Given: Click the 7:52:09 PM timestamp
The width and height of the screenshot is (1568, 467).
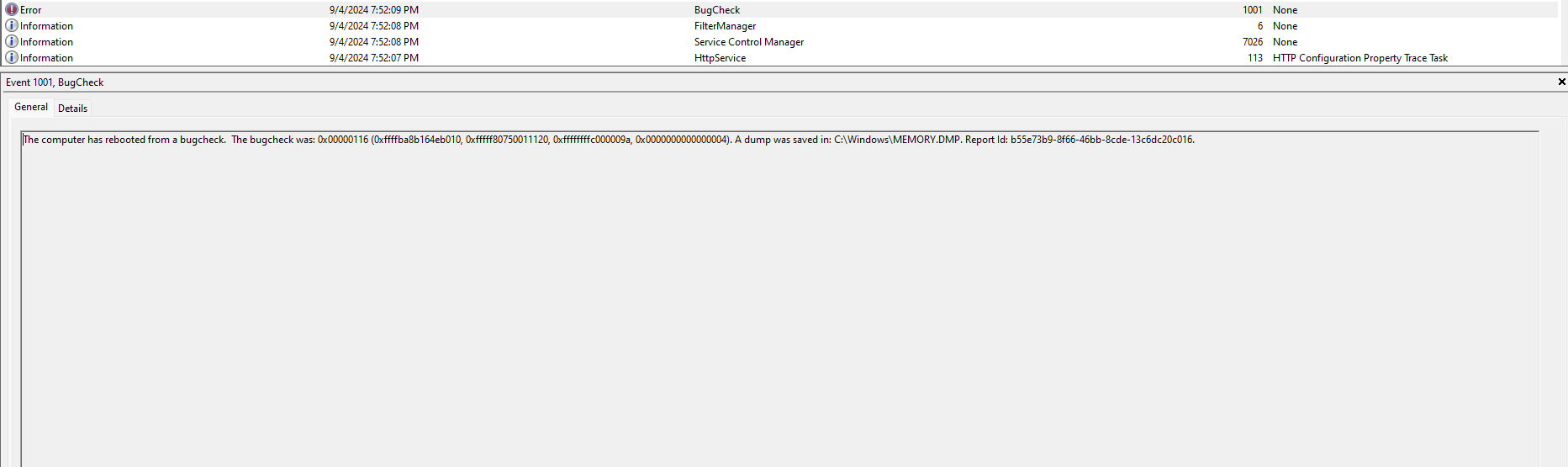Looking at the screenshot, I should coord(374,10).
